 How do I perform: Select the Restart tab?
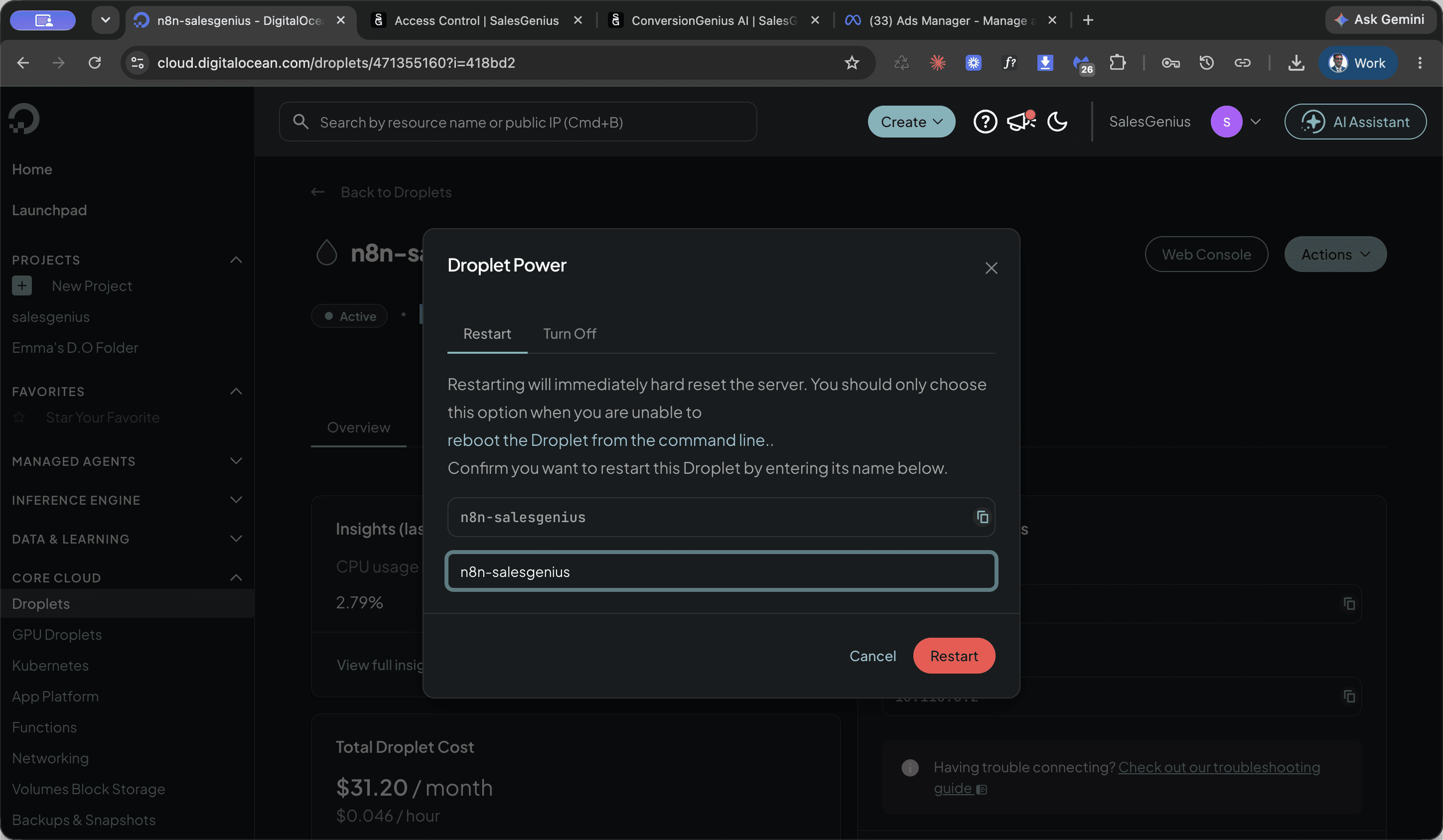(x=487, y=334)
